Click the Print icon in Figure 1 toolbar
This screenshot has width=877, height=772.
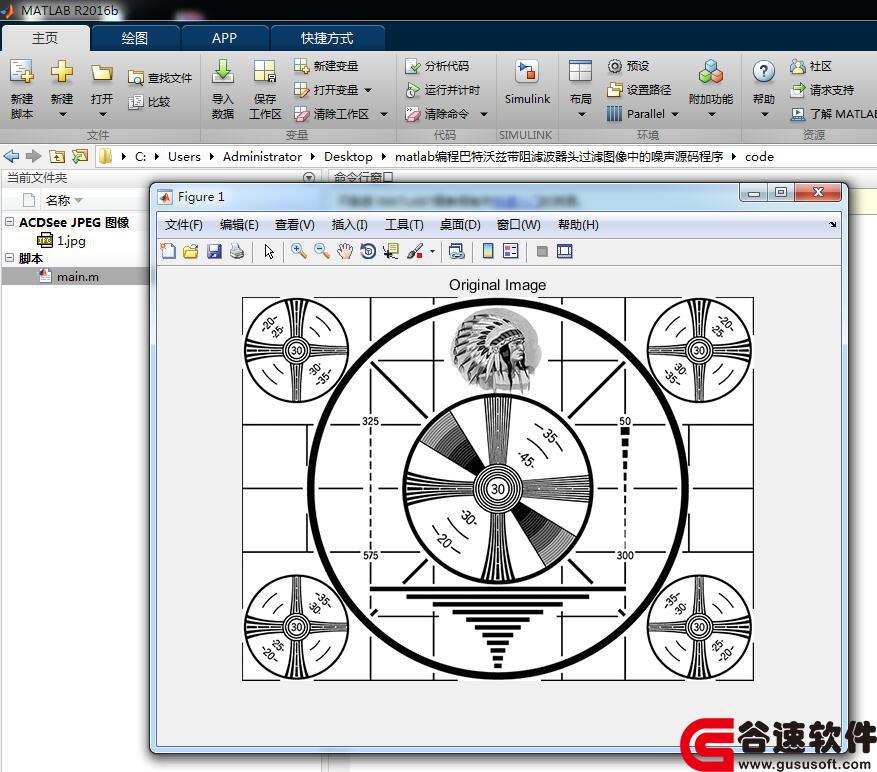click(x=237, y=251)
